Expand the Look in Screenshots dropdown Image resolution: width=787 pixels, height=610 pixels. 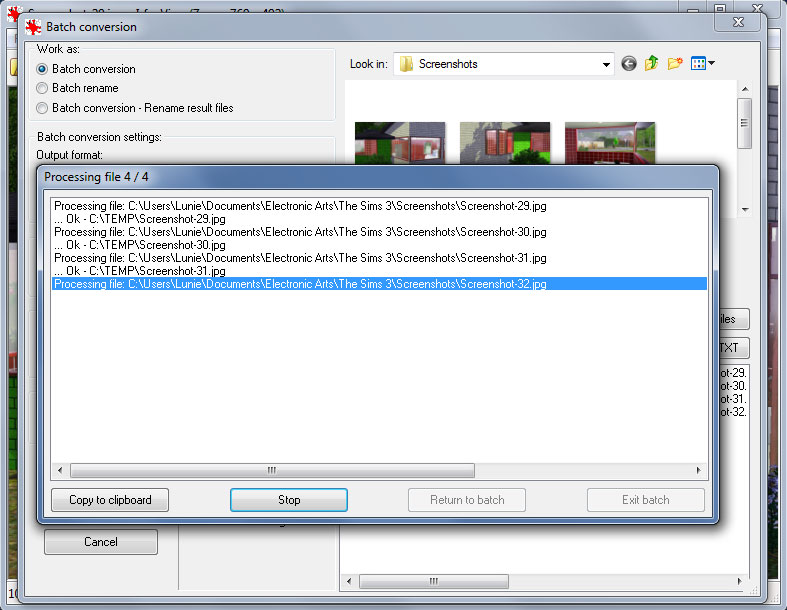606,64
